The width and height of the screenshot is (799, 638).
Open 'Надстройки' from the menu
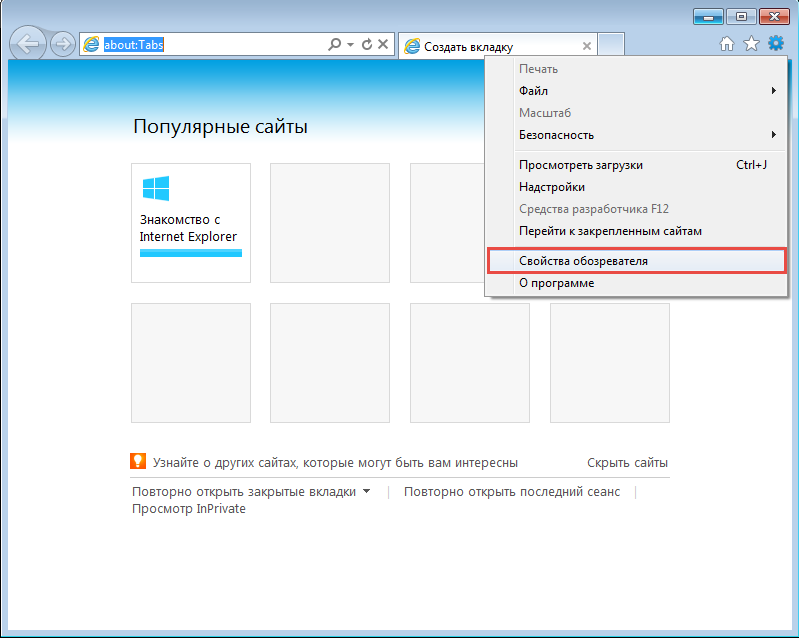tap(636, 187)
